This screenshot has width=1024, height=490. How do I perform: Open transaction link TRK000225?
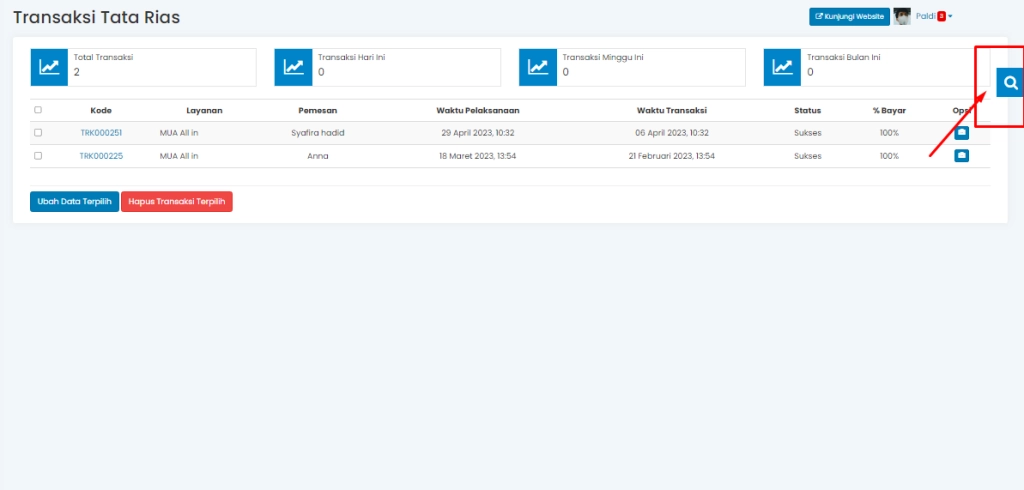click(x=101, y=156)
